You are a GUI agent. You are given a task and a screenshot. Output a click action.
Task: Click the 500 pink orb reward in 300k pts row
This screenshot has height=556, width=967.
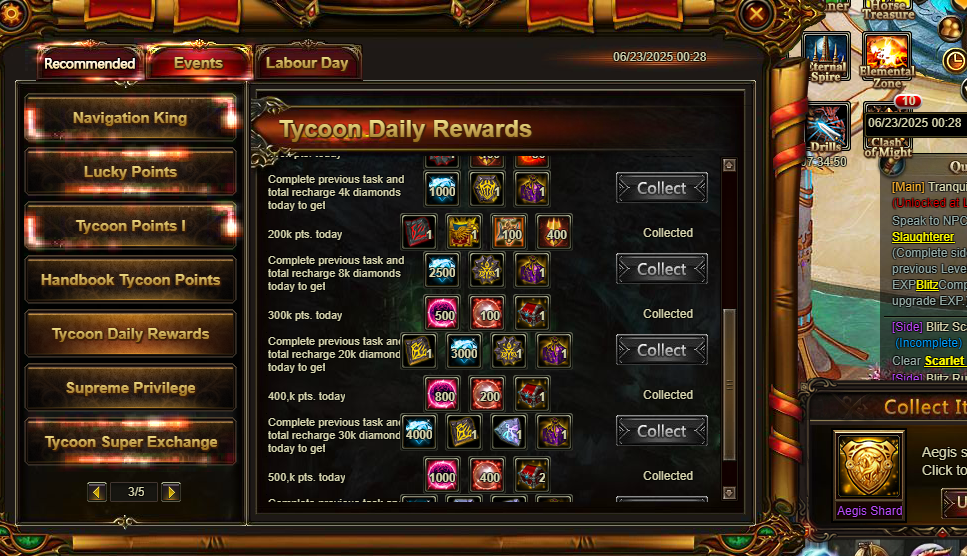point(442,313)
